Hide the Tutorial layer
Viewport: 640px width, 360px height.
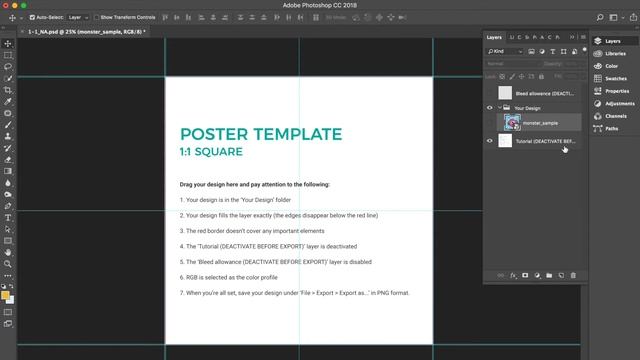click(x=489, y=141)
